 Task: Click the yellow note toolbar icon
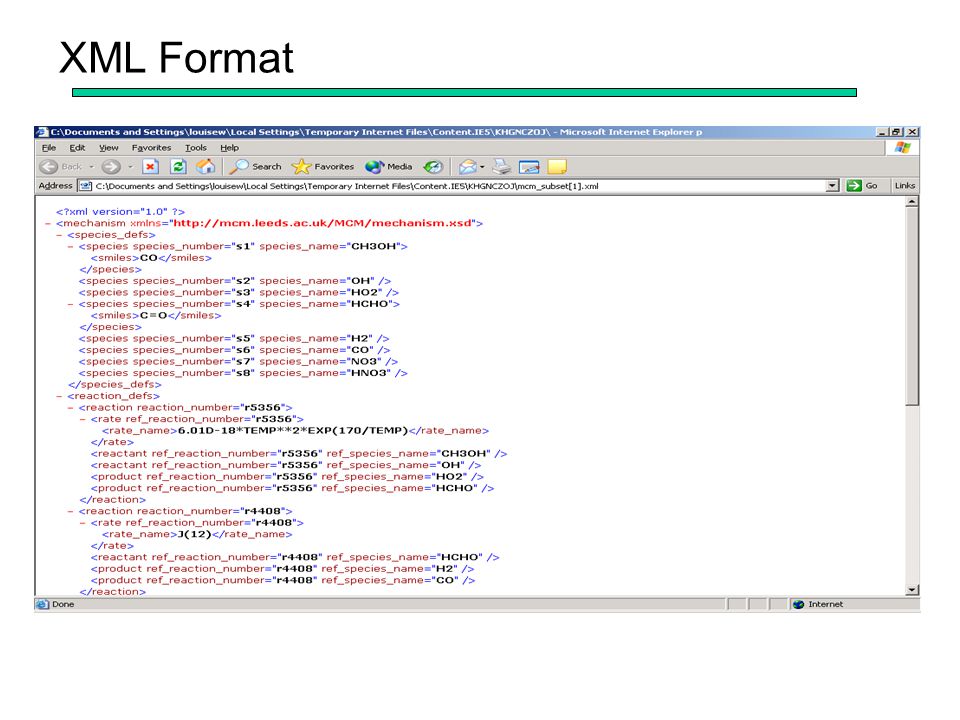pos(557,167)
